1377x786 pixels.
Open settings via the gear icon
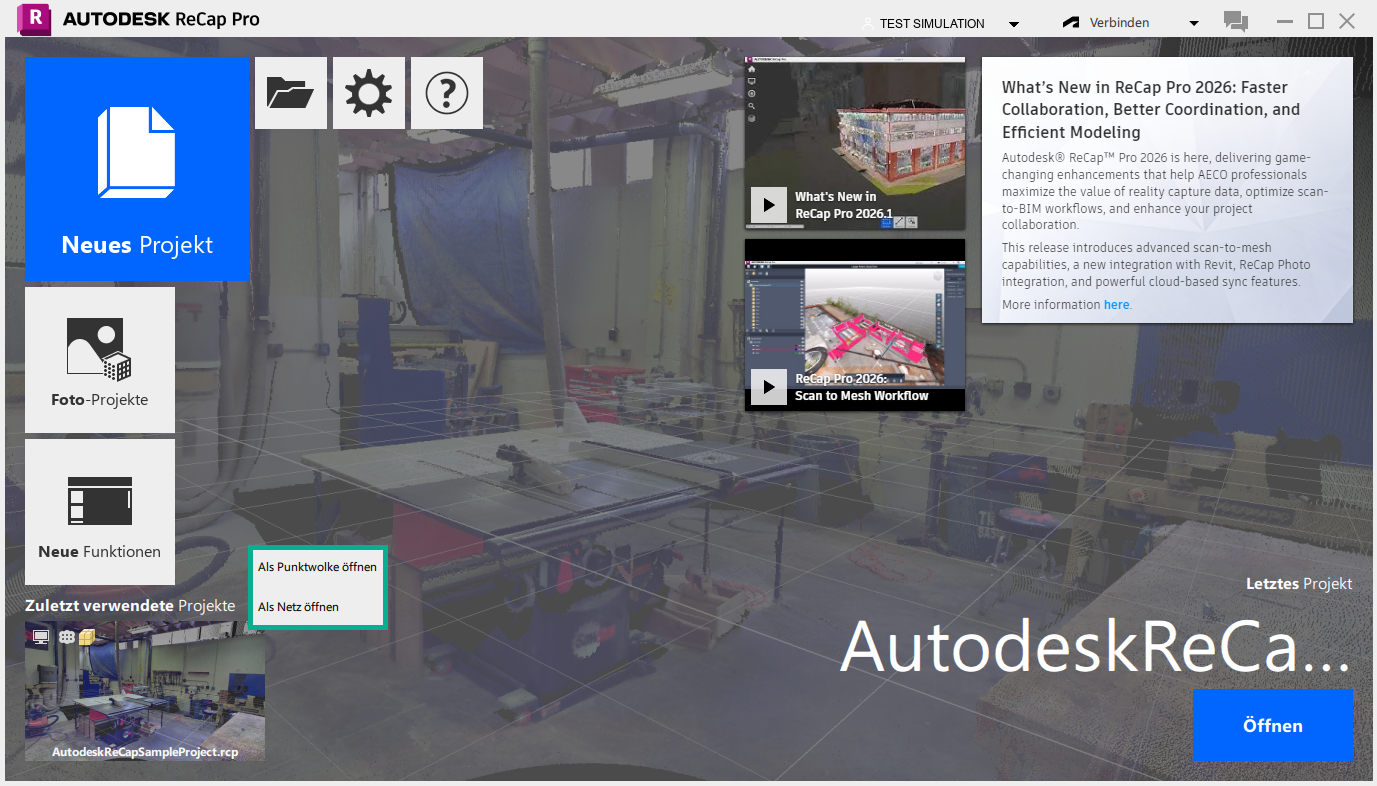click(x=369, y=93)
